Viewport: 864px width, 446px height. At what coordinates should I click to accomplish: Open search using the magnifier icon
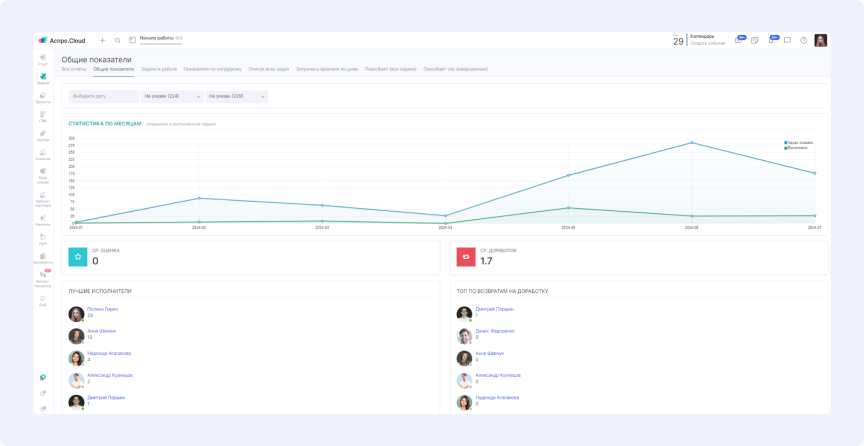117,40
